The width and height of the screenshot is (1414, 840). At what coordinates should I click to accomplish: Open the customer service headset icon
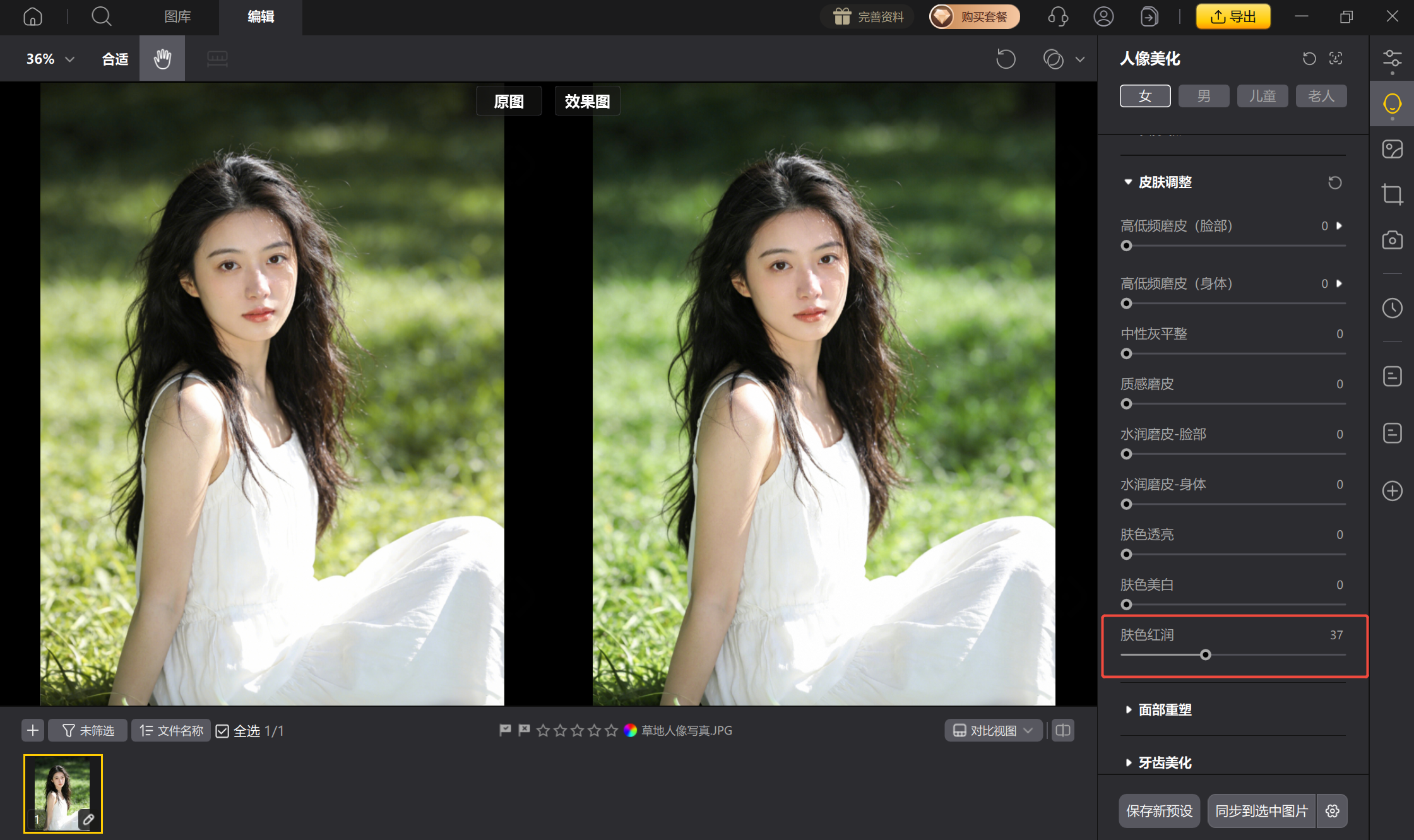pos(1058,16)
